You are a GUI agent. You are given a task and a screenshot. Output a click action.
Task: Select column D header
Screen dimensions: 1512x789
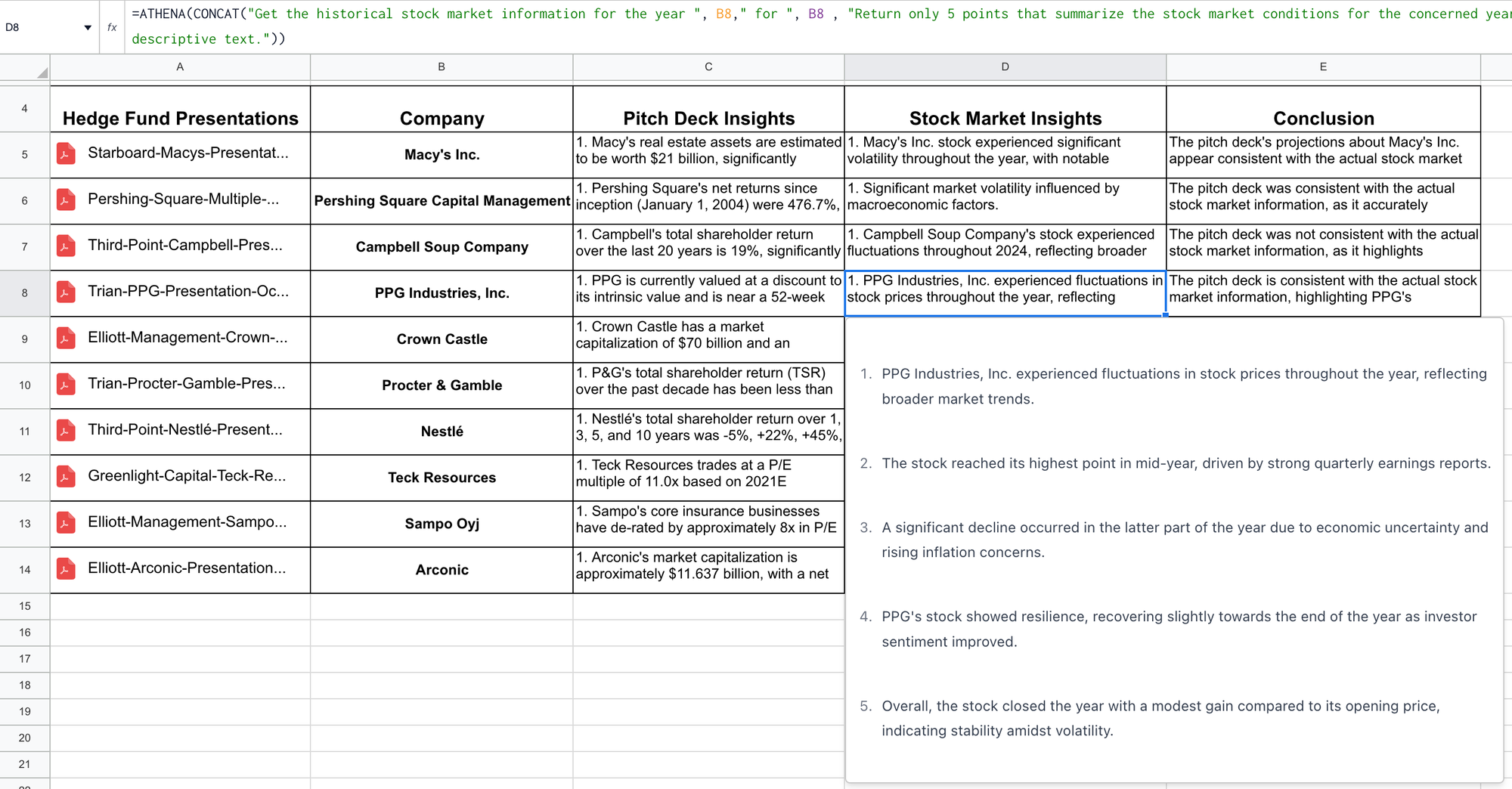click(1005, 67)
